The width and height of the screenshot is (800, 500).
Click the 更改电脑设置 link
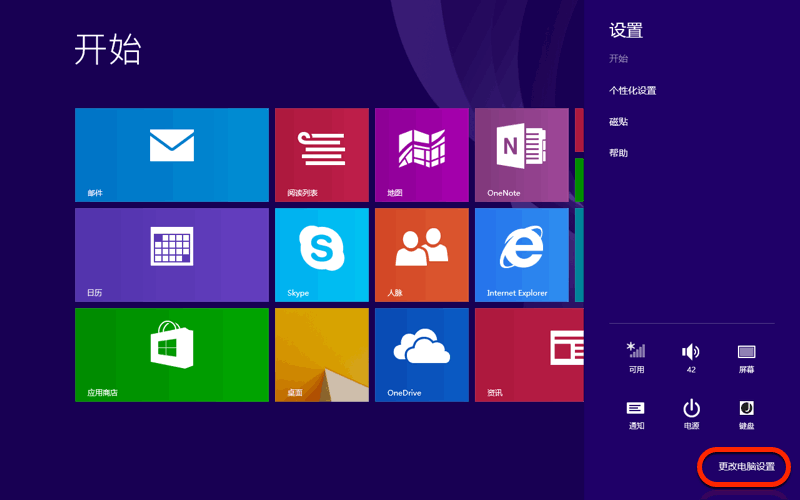pyautogui.click(x=746, y=467)
